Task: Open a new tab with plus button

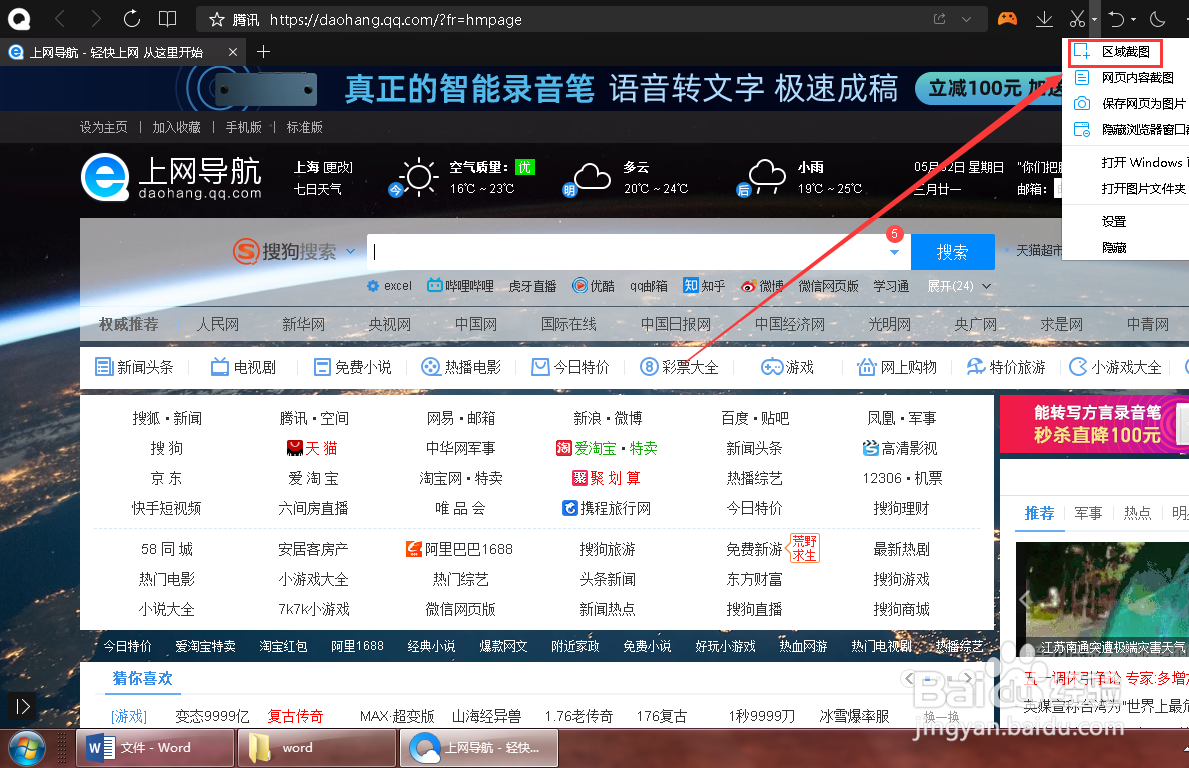Action: (263, 52)
